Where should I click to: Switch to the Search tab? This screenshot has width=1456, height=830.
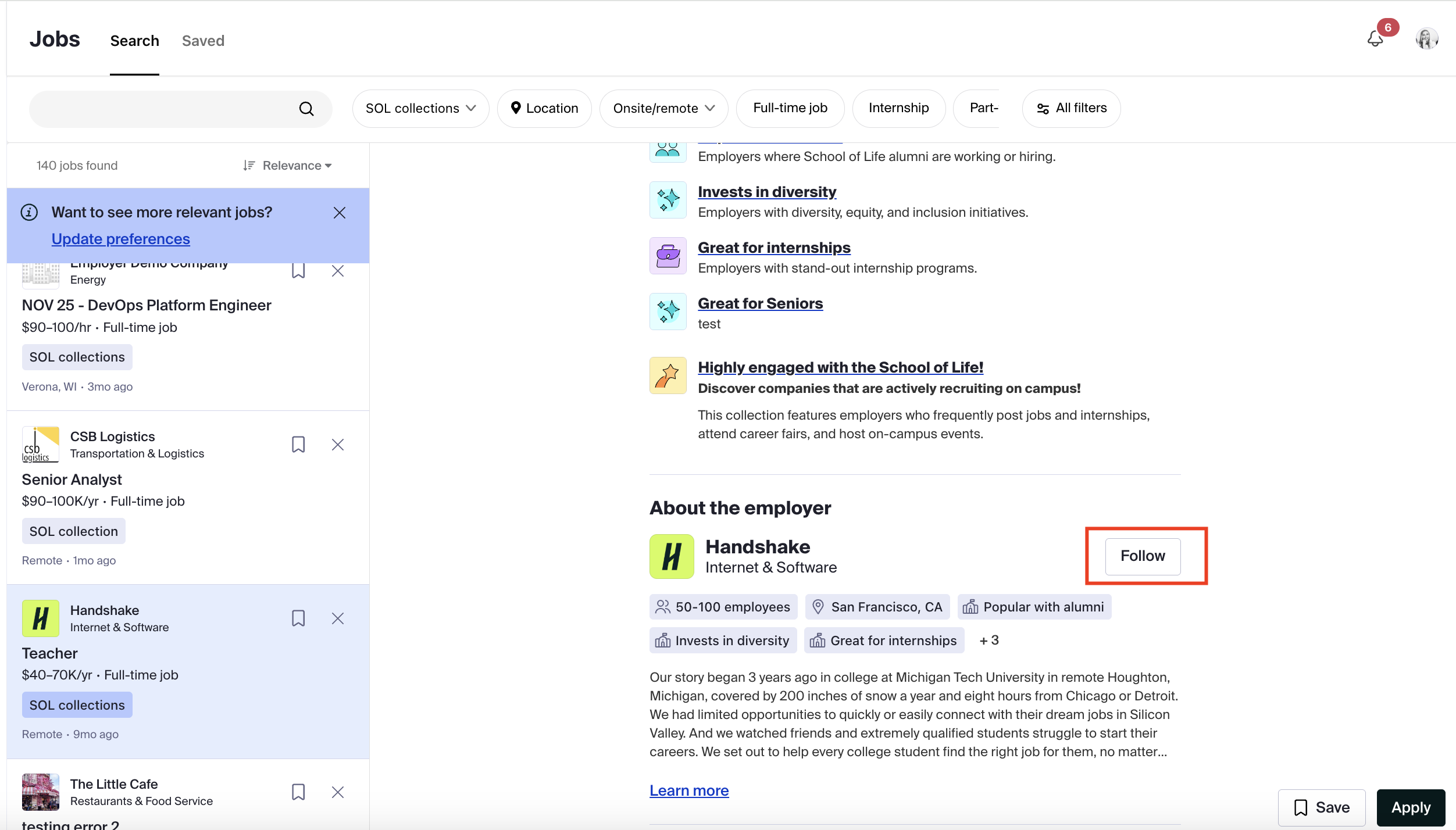(x=134, y=41)
